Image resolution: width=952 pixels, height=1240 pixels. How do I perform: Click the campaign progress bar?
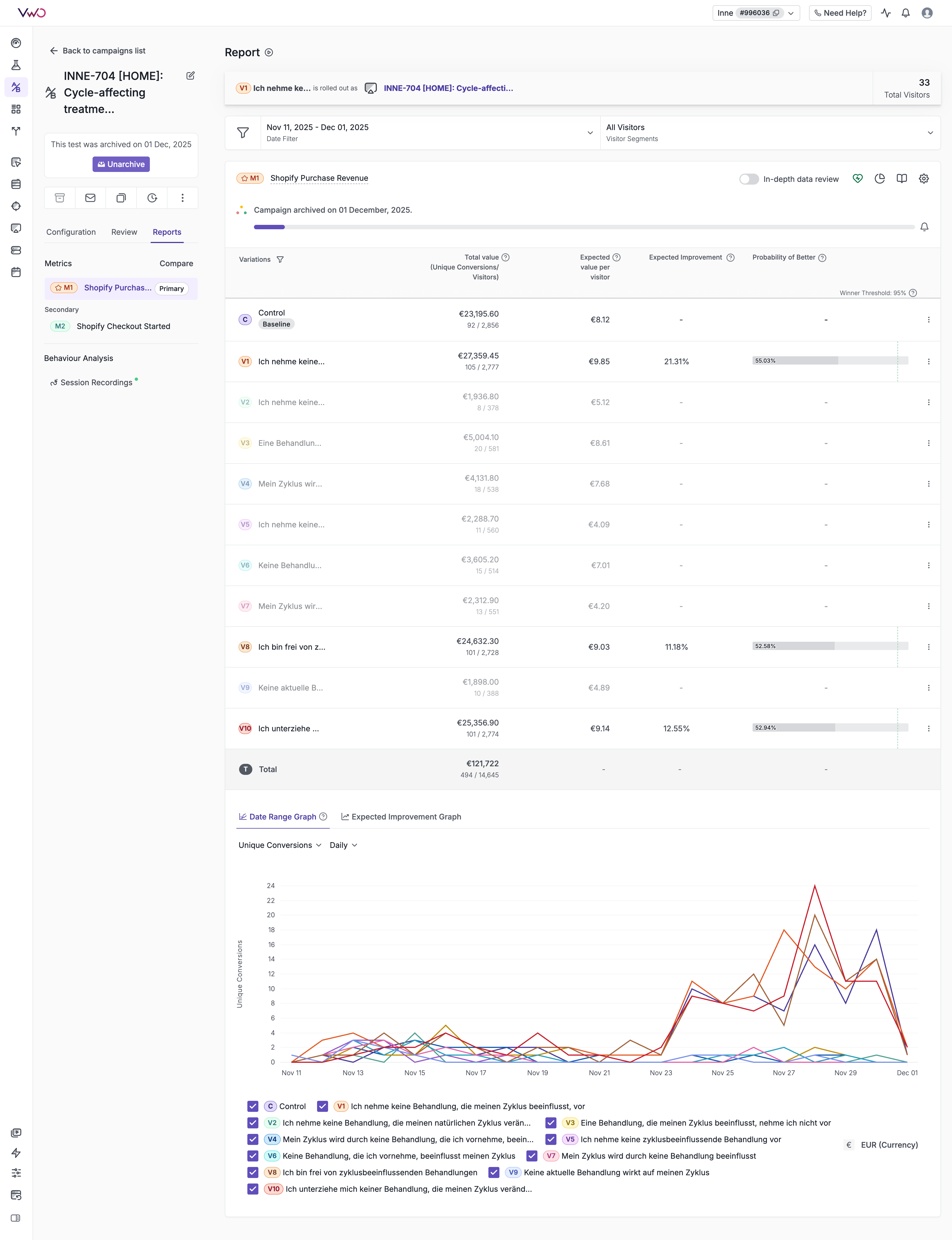click(x=584, y=227)
